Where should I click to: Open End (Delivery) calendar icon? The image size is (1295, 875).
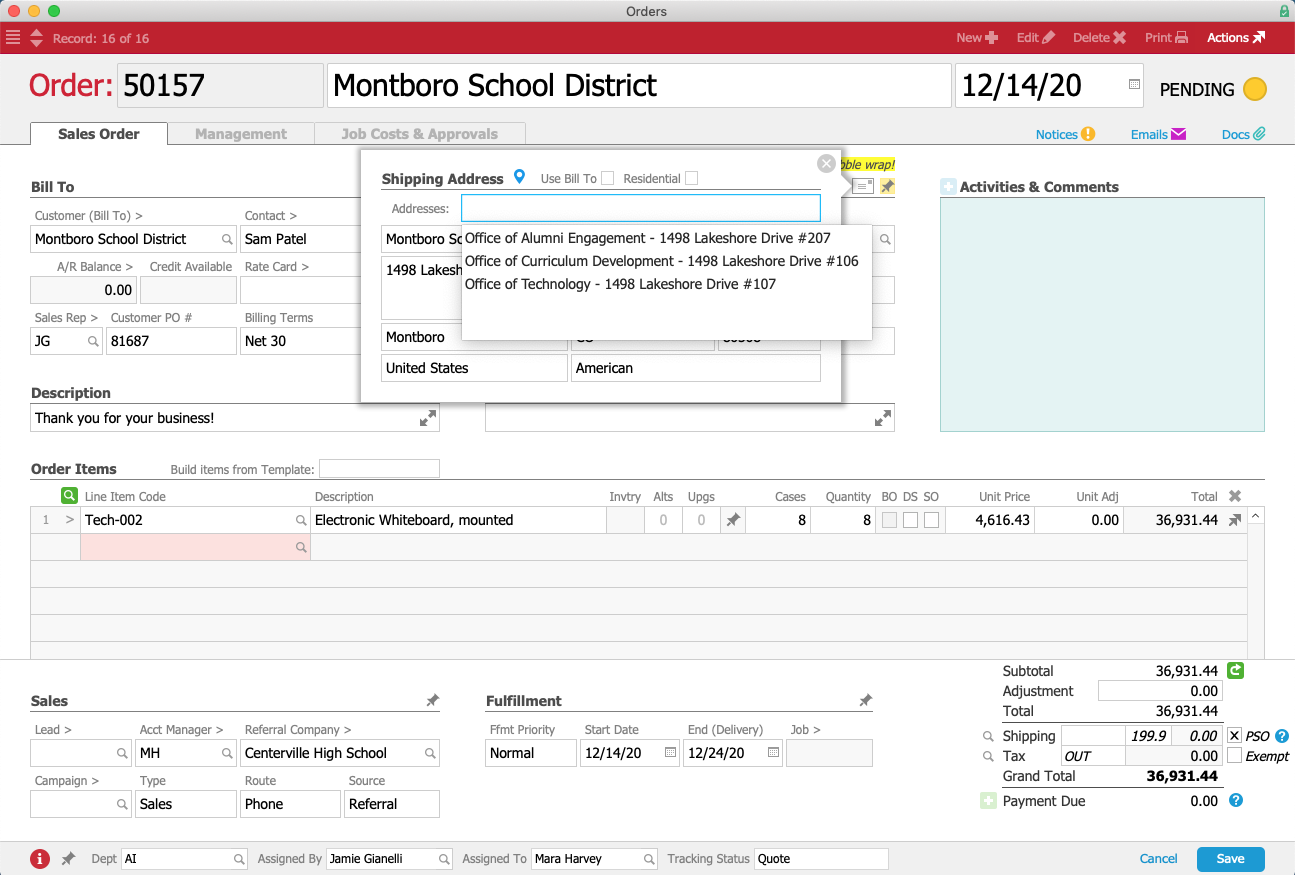click(x=774, y=753)
